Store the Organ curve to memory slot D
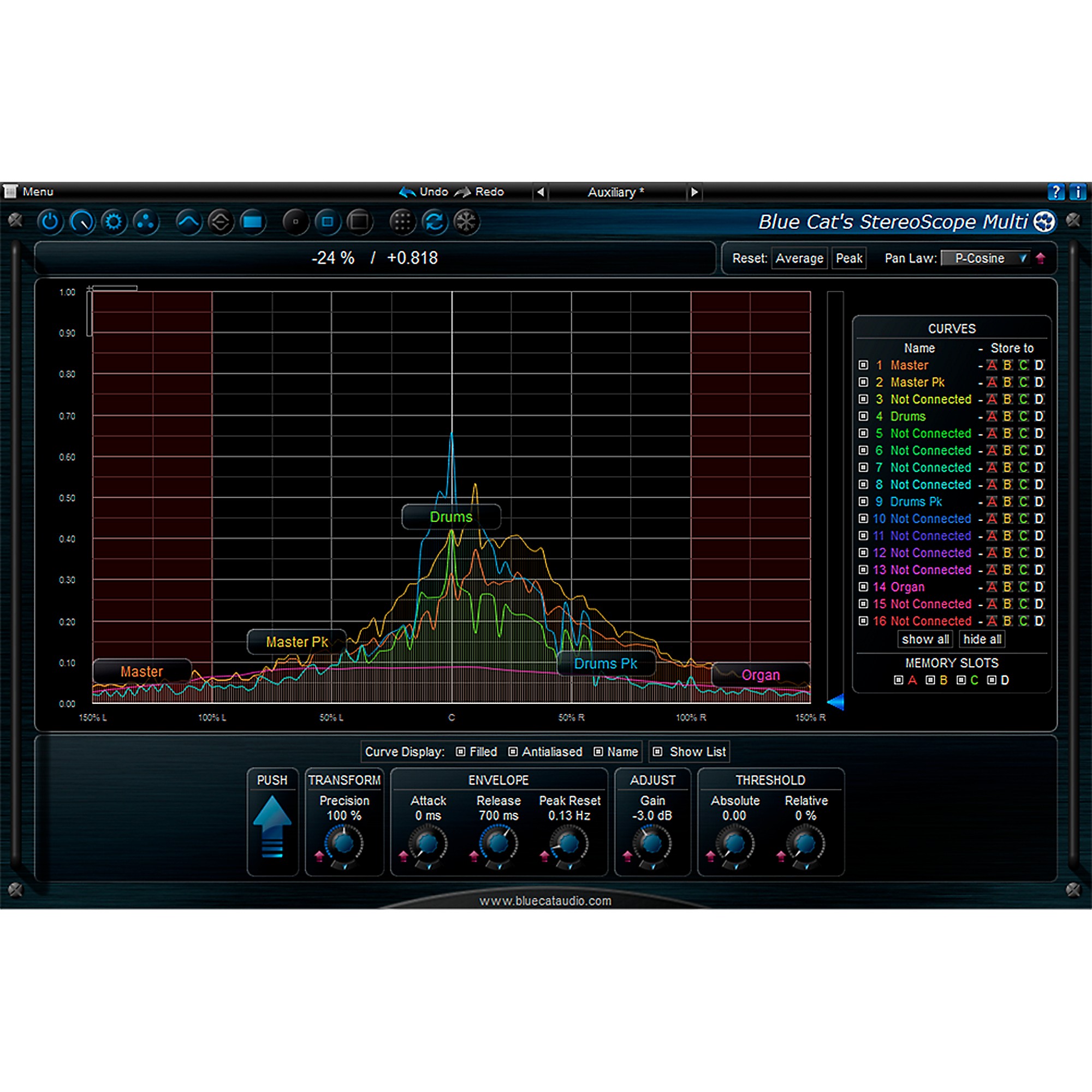This screenshot has width=1092, height=1092. coord(1039,587)
